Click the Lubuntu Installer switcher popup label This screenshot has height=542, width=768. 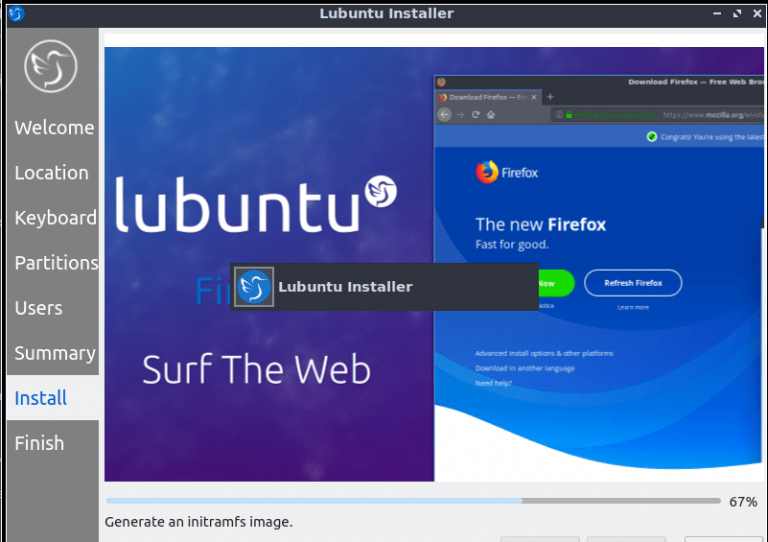[345, 287]
